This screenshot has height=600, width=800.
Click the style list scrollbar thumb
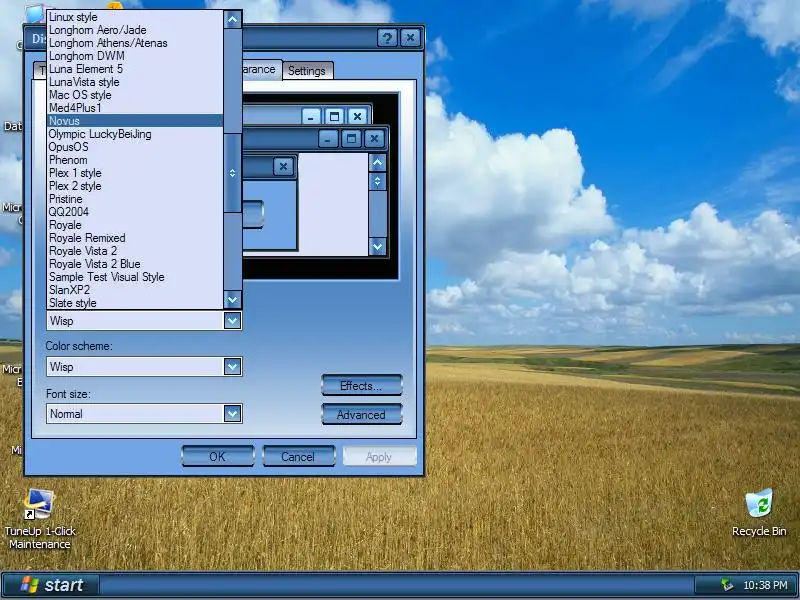[232, 173]
